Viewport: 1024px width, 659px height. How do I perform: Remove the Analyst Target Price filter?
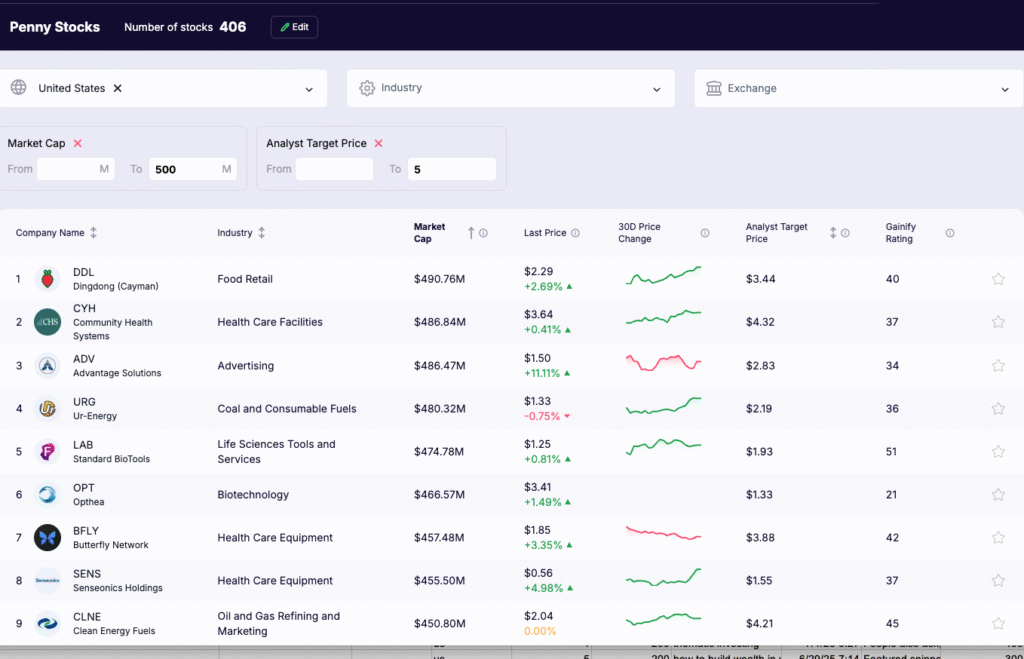(379, 143)
